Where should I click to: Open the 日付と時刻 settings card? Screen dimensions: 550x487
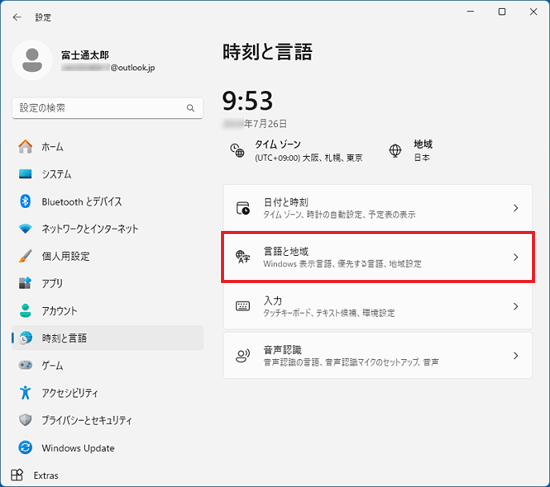[x=378, y=208]
